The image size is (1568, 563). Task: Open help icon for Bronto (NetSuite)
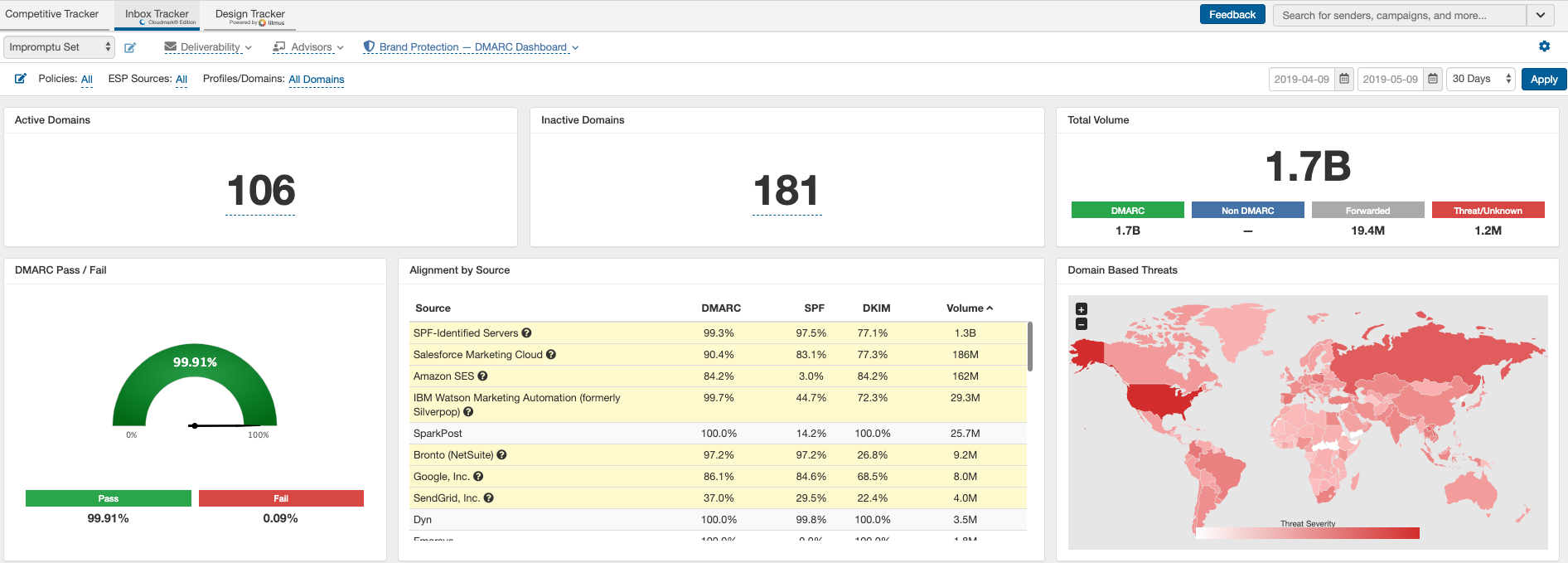pyautogui.click(x=502, y=455)
